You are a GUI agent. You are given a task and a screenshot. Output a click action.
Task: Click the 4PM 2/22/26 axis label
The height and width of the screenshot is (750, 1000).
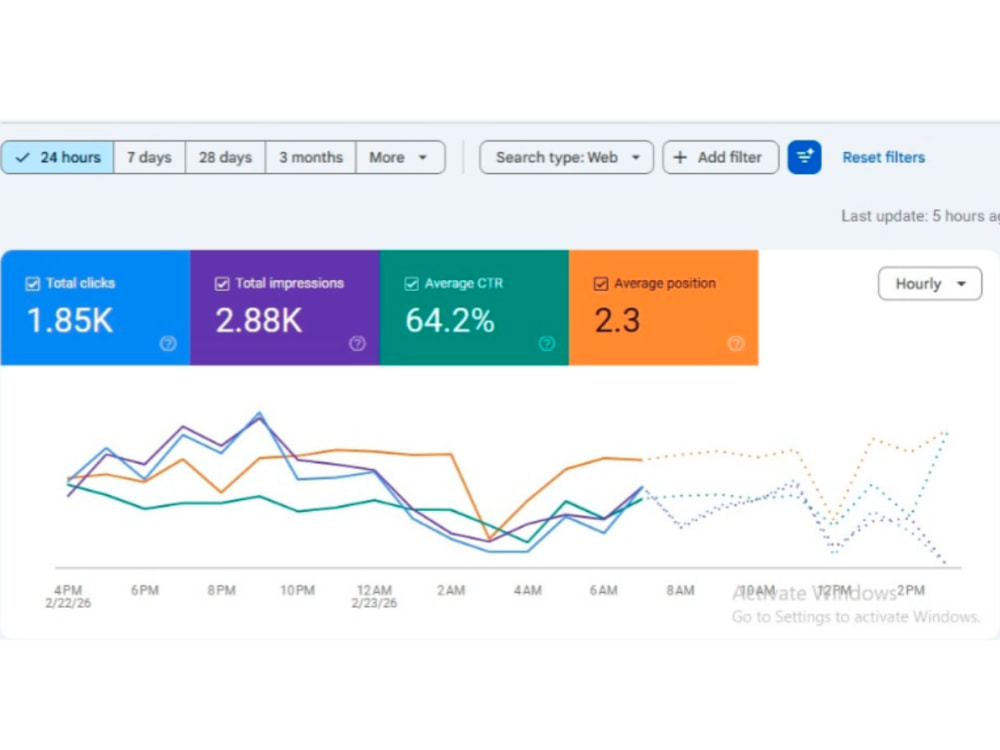click(68, 596)
